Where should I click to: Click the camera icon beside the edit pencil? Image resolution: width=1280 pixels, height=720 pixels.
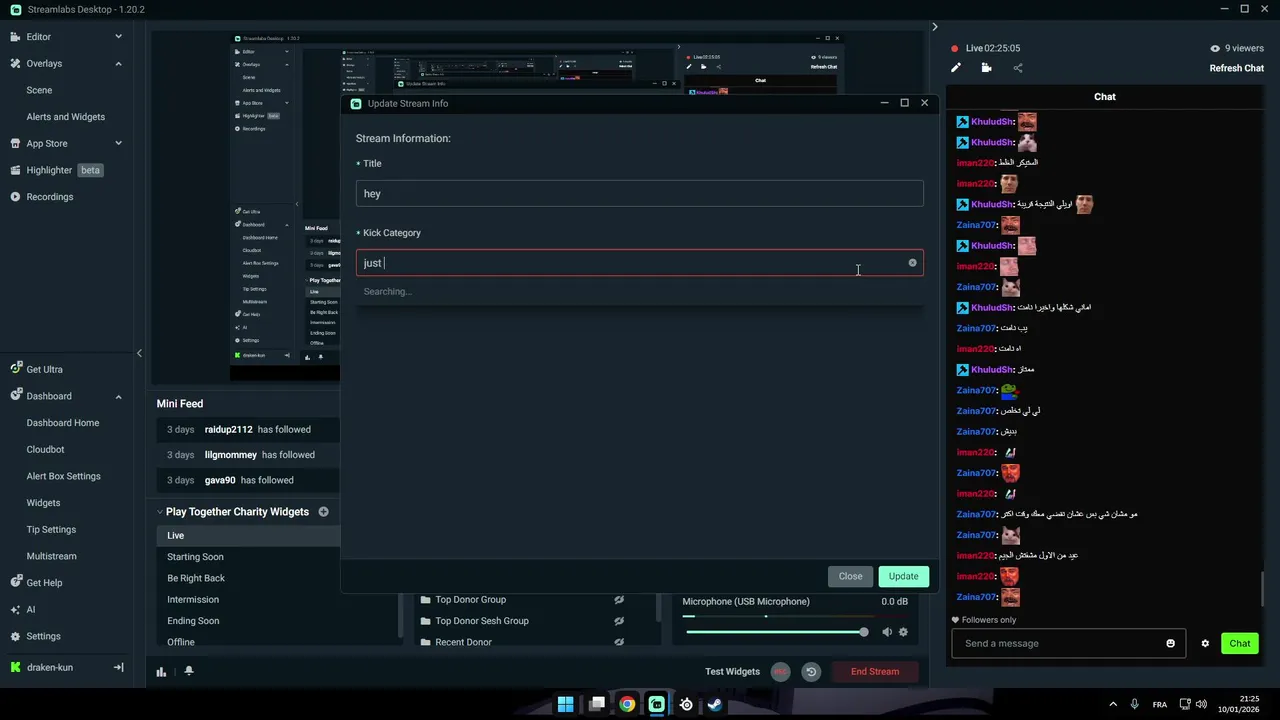[987, 68]
